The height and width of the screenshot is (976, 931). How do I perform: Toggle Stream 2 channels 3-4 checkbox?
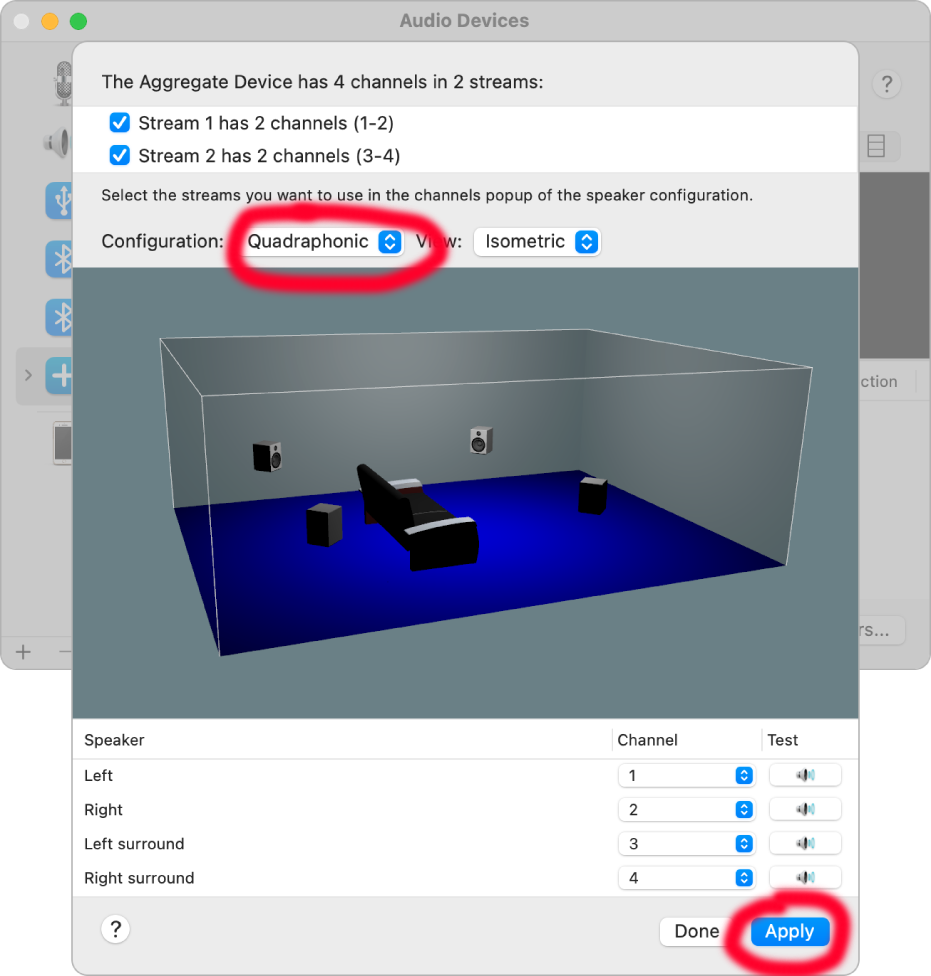point(119,155)
